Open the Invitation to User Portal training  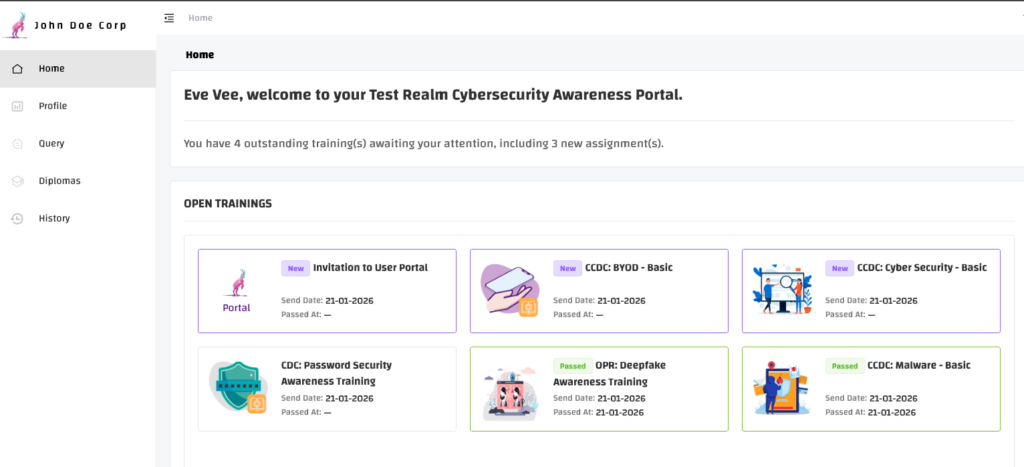click(370, 268)
